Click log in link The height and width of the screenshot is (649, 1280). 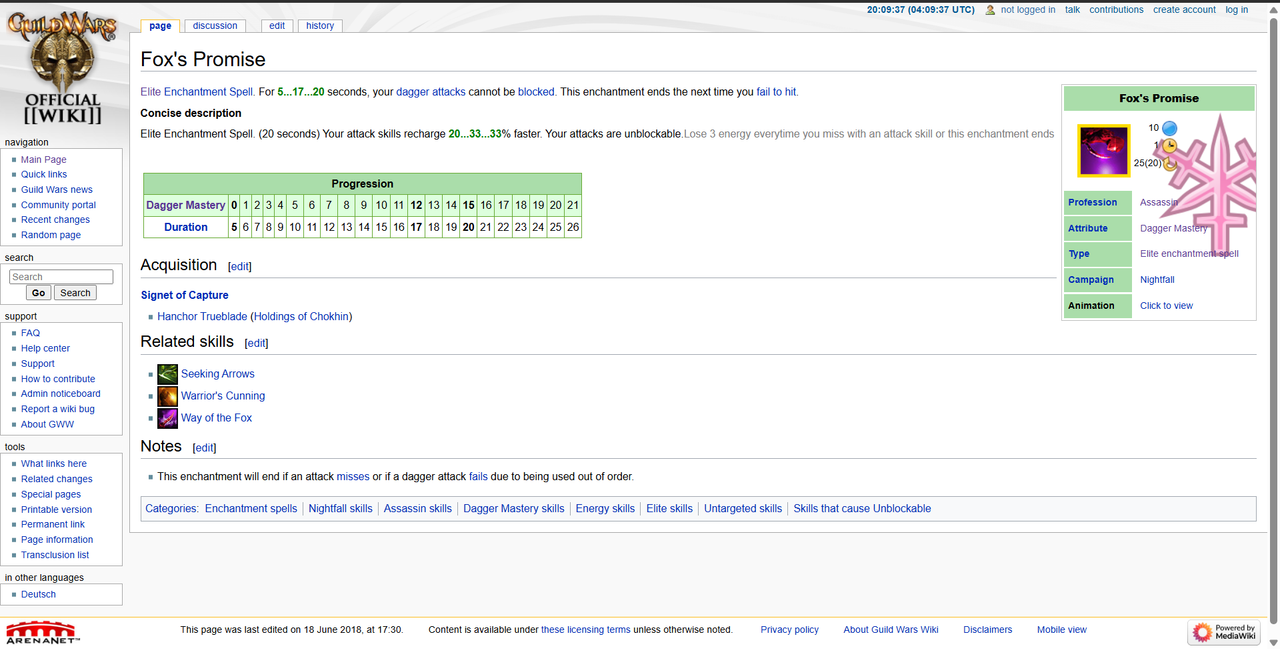coord(1237,10)
